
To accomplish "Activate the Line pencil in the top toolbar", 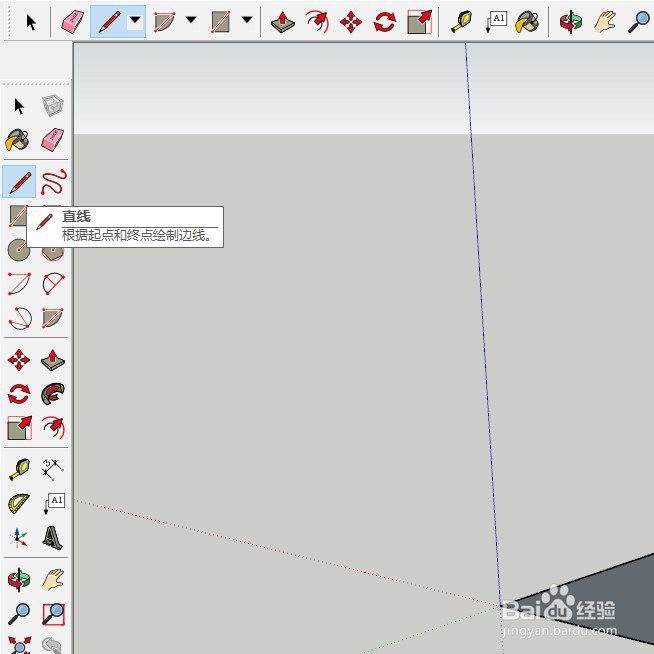I will [109, 22].
